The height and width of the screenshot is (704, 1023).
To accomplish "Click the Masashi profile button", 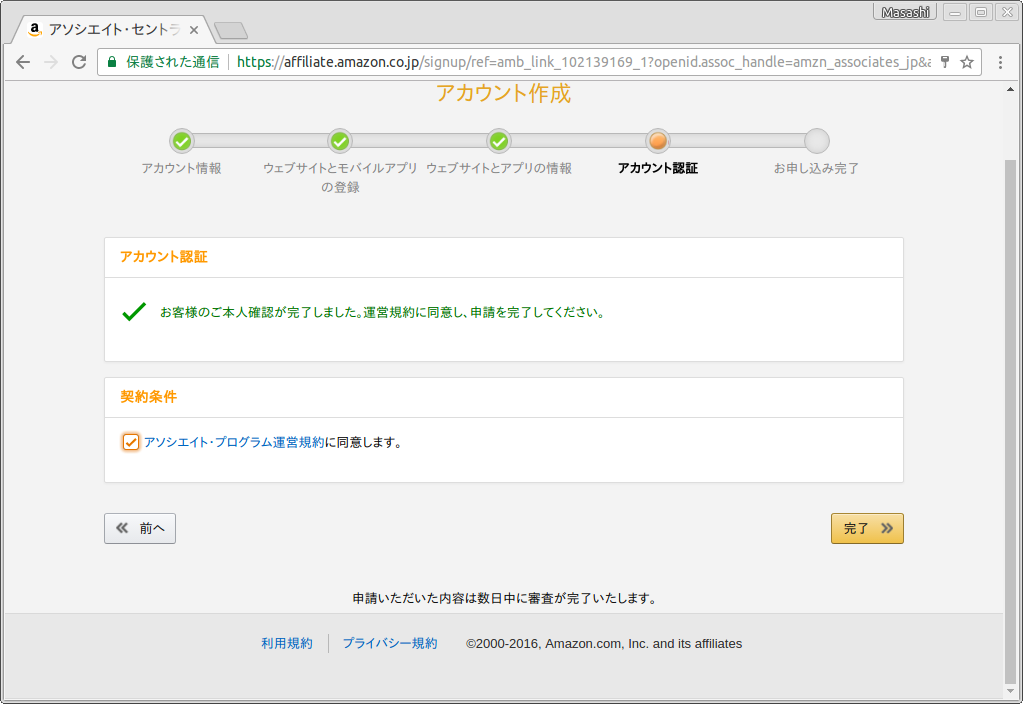I will click(x=905, y=12).
